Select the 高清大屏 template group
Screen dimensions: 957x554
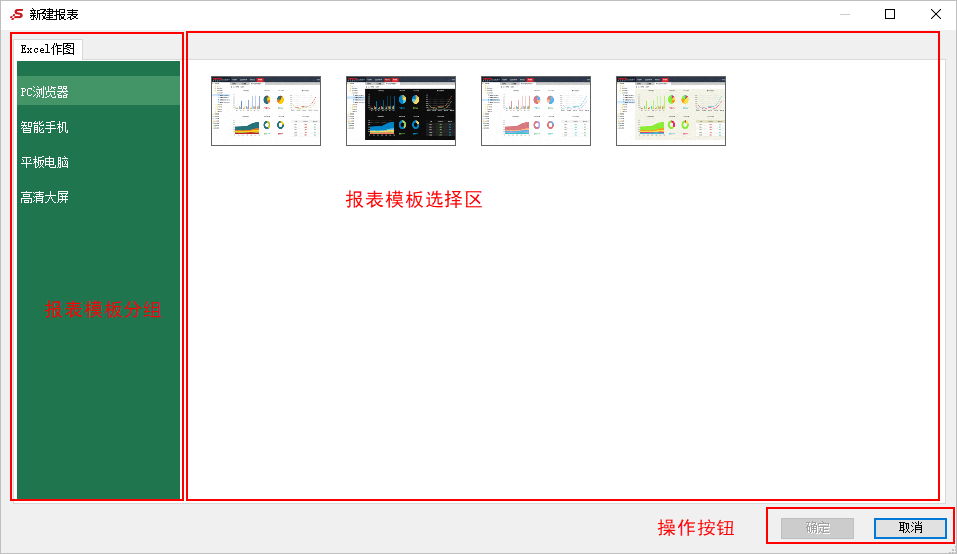pos(45,197)
